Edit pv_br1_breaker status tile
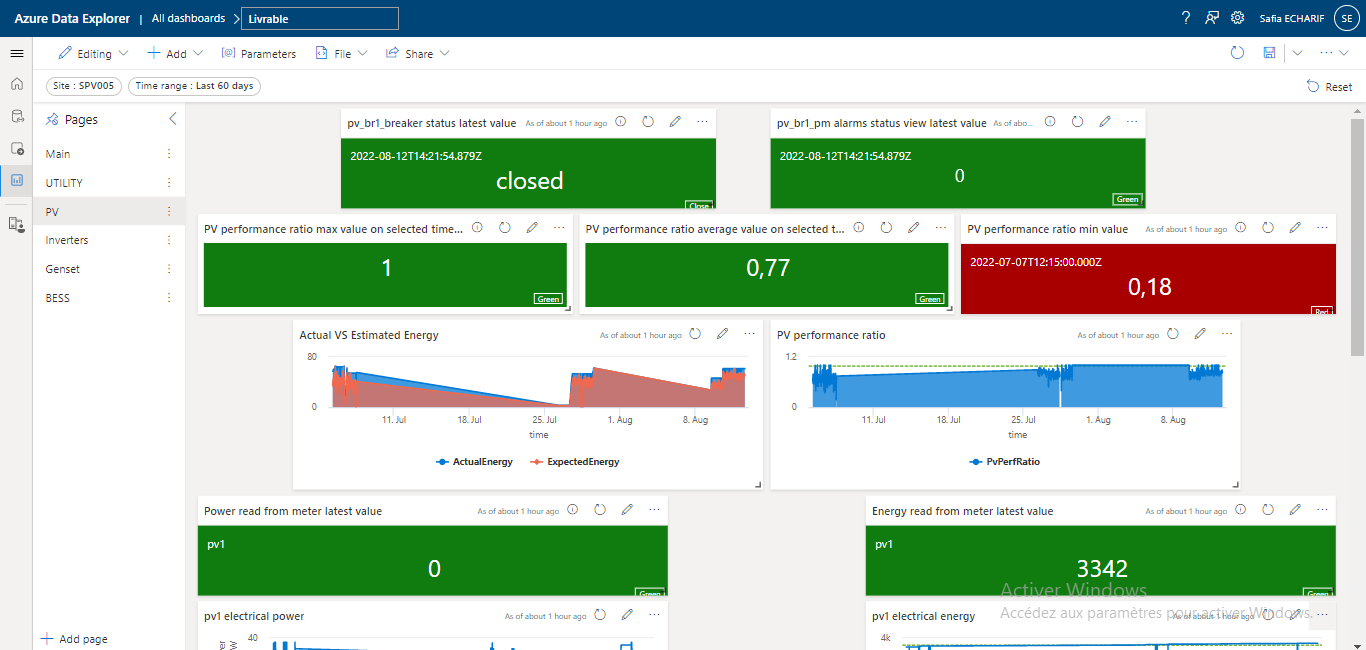Viewport: 1366px width, 650px height. click(675, 122)
